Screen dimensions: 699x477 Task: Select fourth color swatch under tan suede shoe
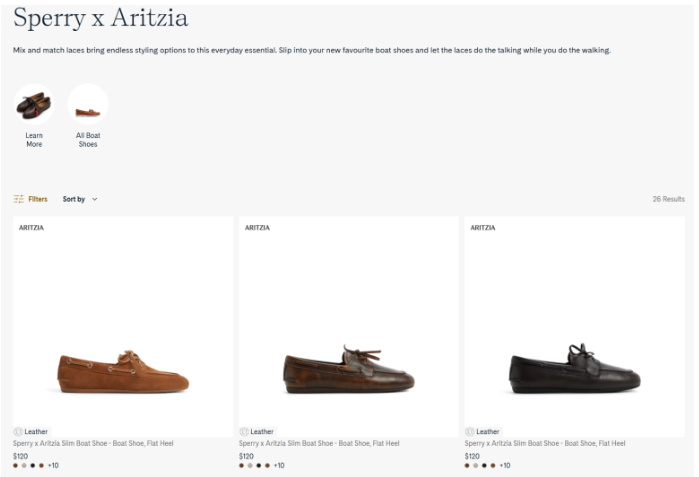(41, 465)
